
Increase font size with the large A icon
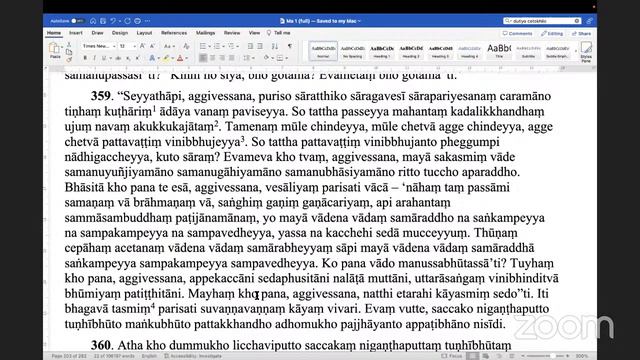pyautogui.click(x=142, y=47)
